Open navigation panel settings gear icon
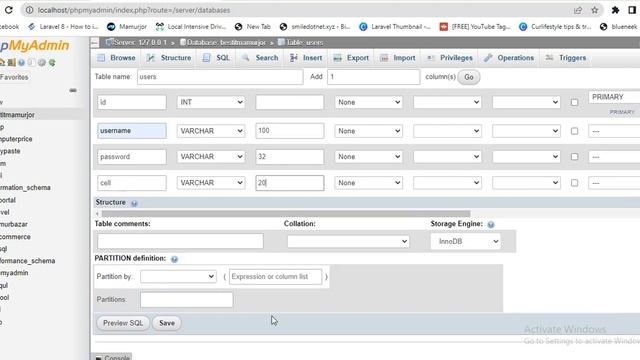 42,62
